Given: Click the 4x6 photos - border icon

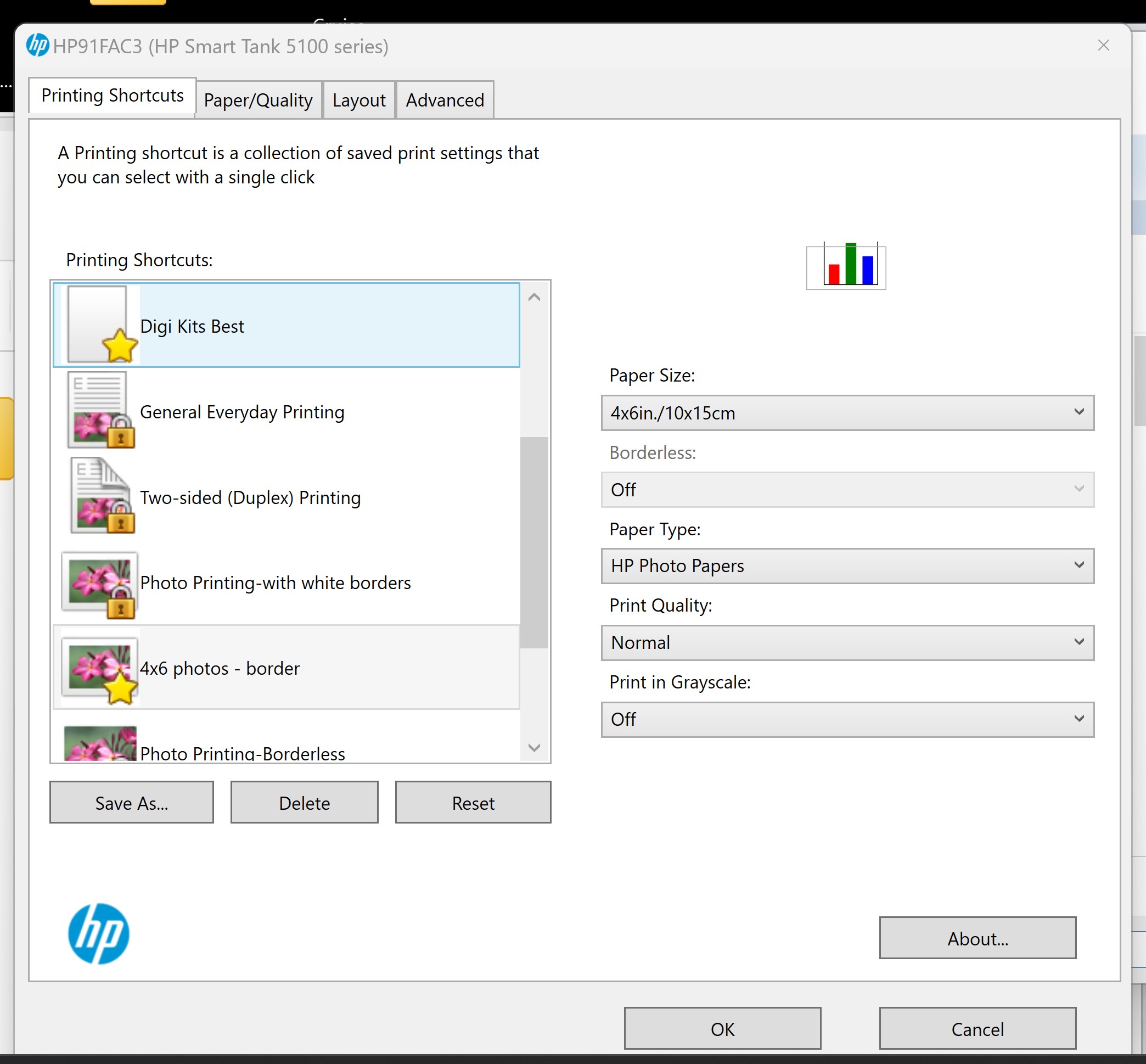Looking at the screenshot, I should 100,670.
